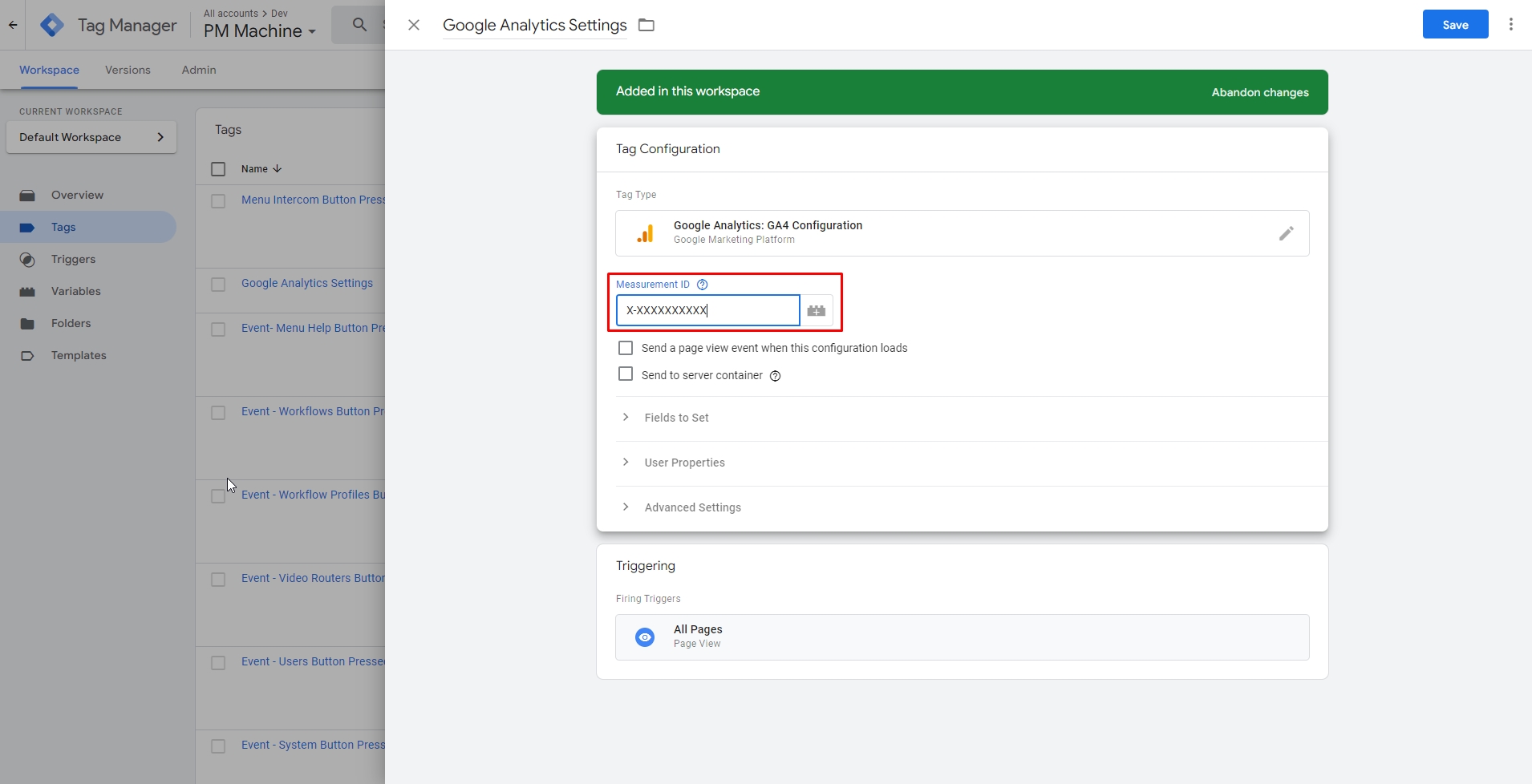Check the Google Analytics Settings tag checkbox

click(218, 284)
